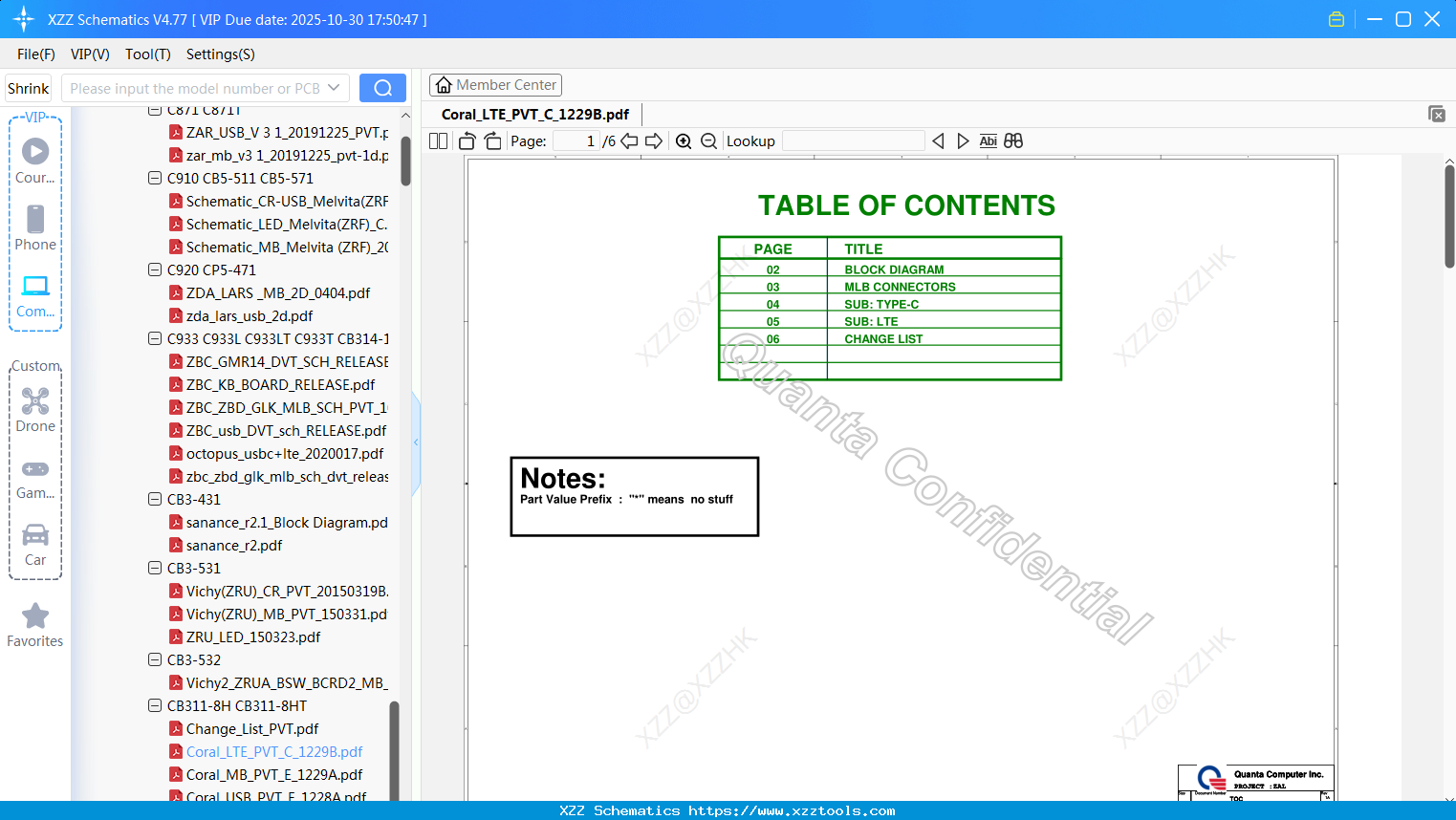This screenshot has height=820, width=1456.
Task: Select the Car category icon
Action: point(35,545)
